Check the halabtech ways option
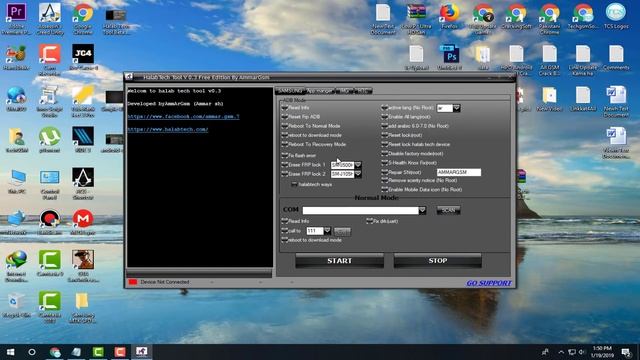The height and width of the screenshot is (360, 640). click(x=294, y=184)
